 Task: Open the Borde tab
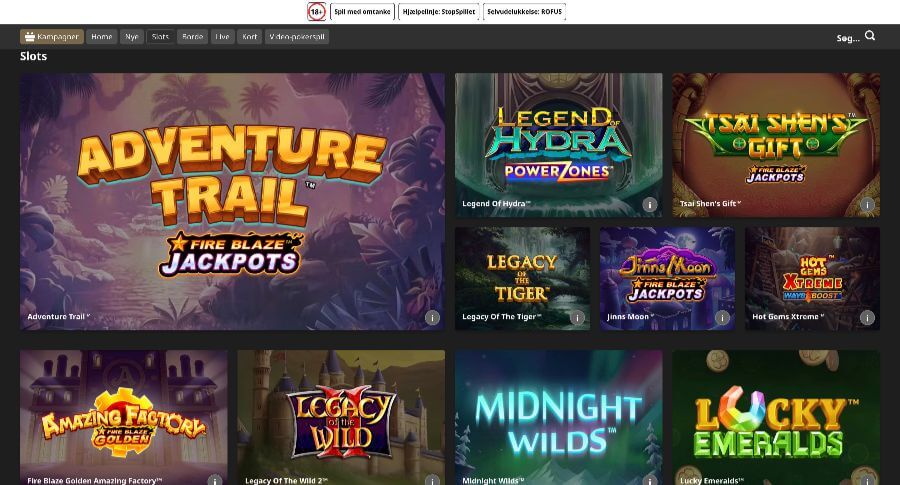192,37
